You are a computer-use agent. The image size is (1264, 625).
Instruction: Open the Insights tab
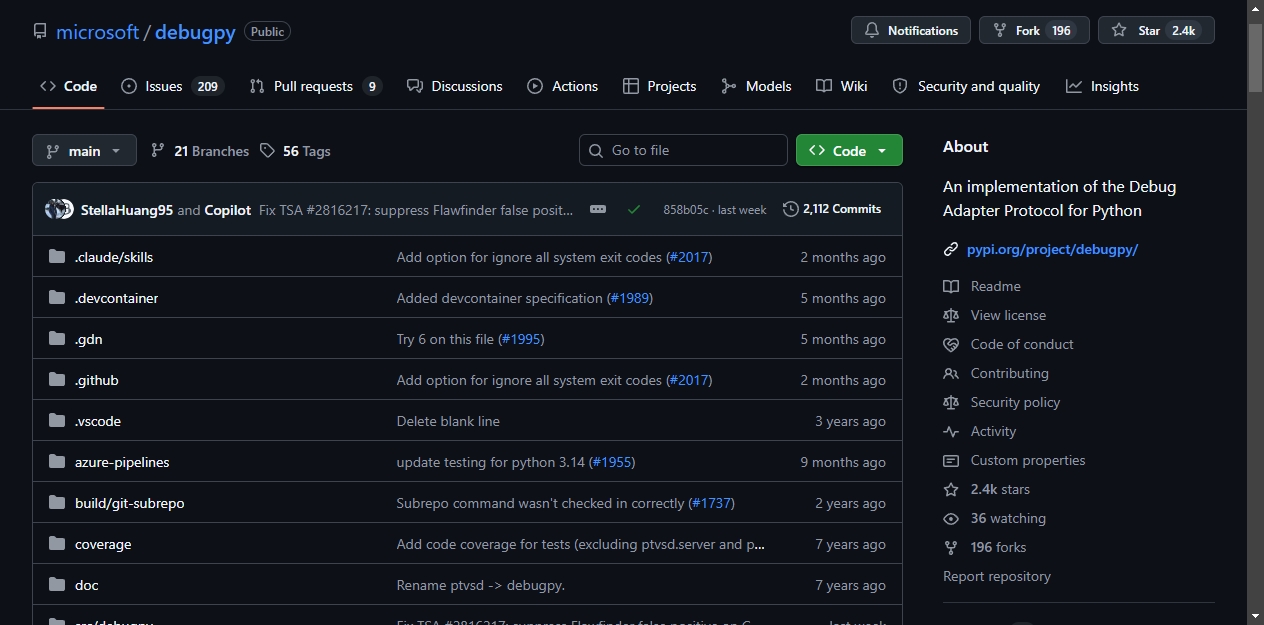[x=1102, y=86]
